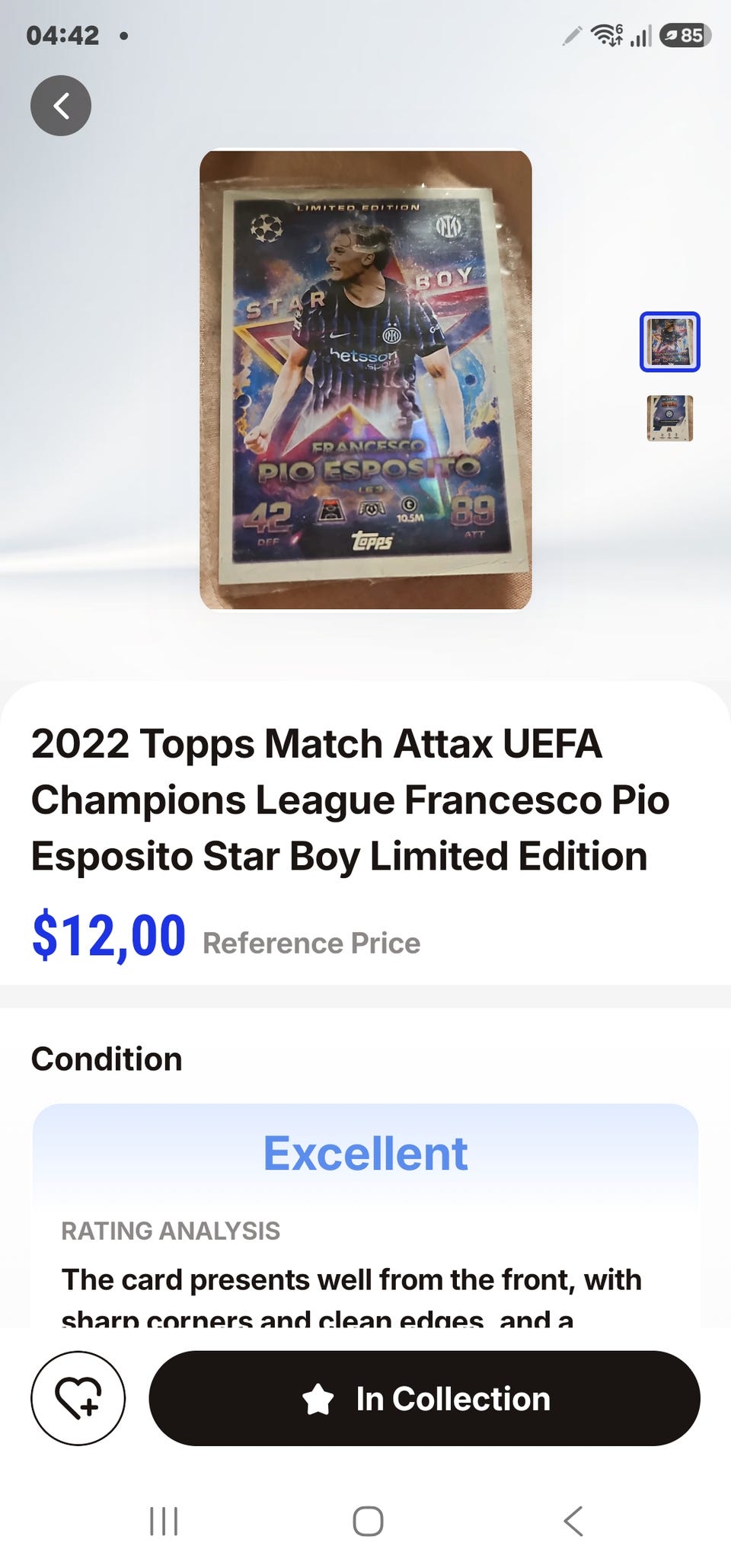Tap the Condition section heading
The image size is (731, 1568).
pos(107,1059)
